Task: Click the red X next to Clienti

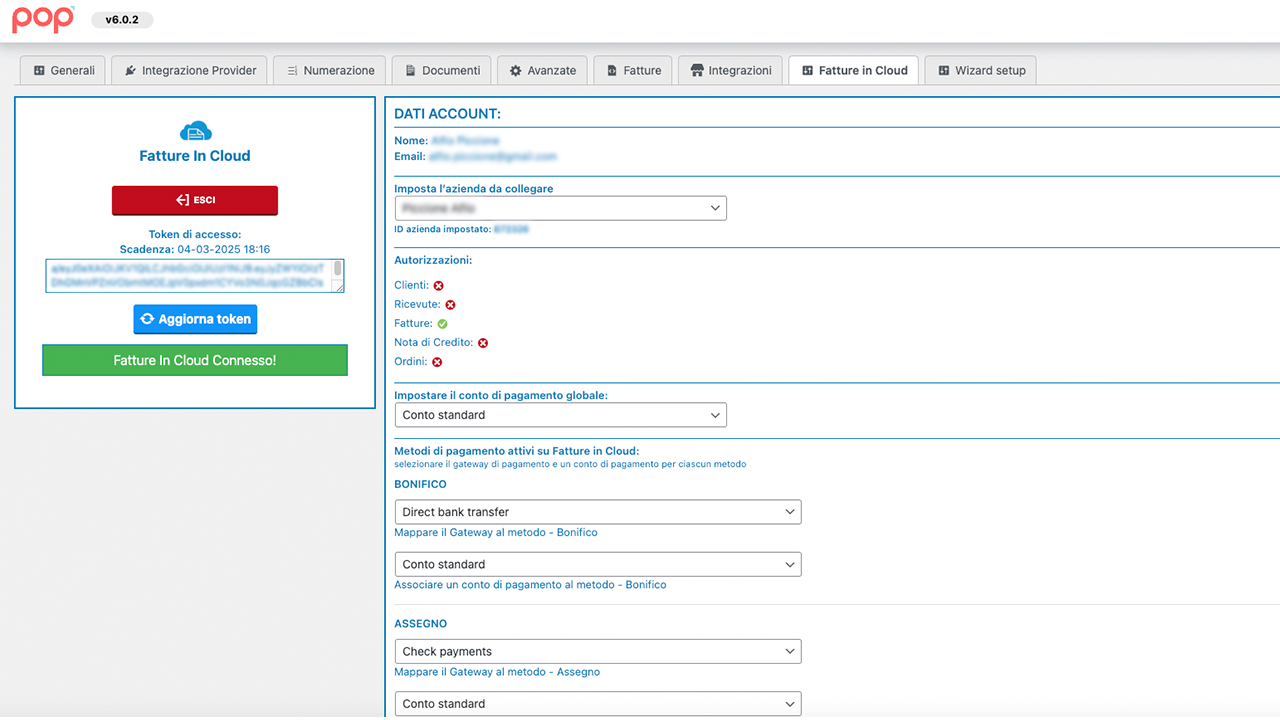Action: pos(438,286)
